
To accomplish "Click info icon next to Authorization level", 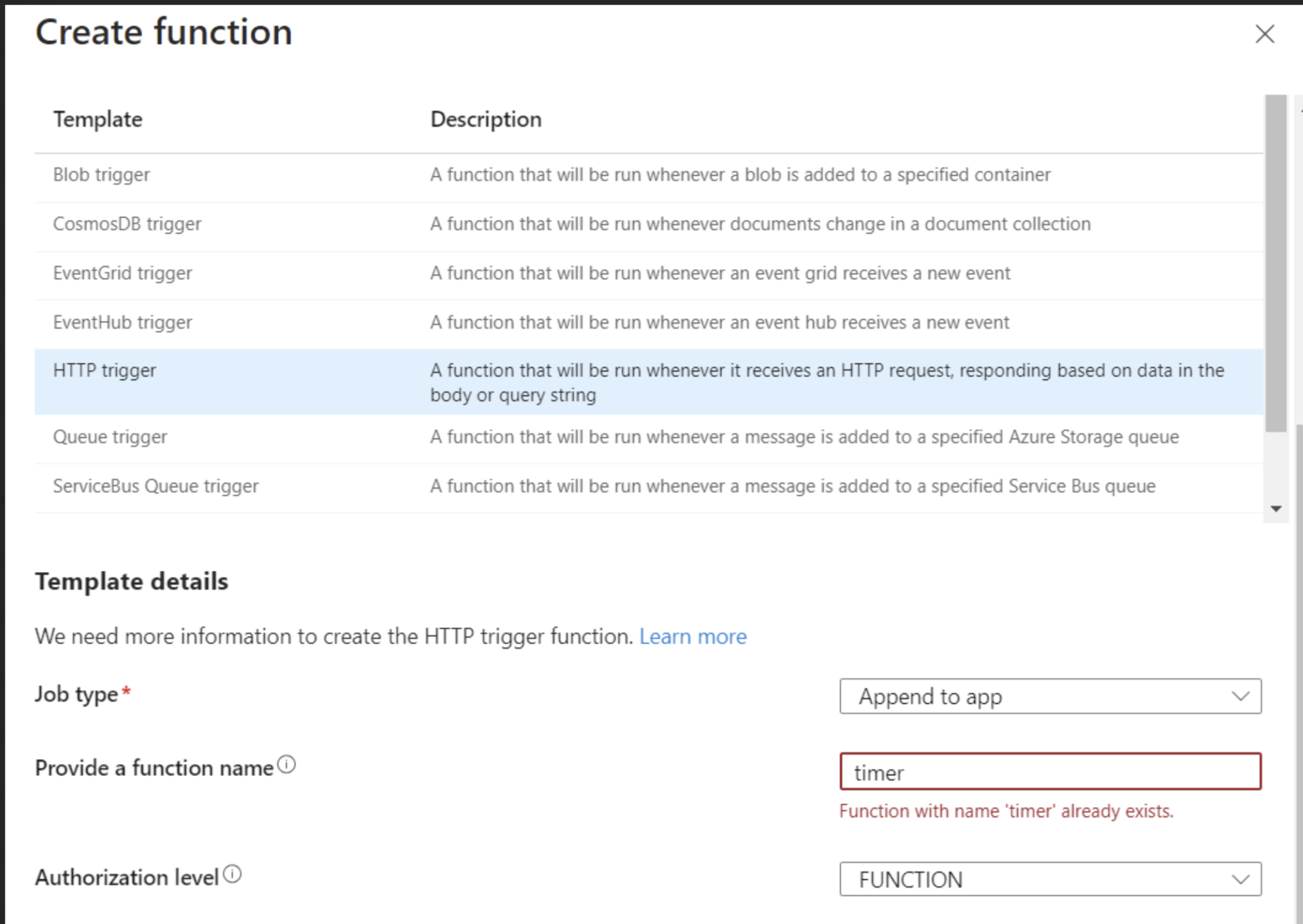I will [x=233, y=874].
